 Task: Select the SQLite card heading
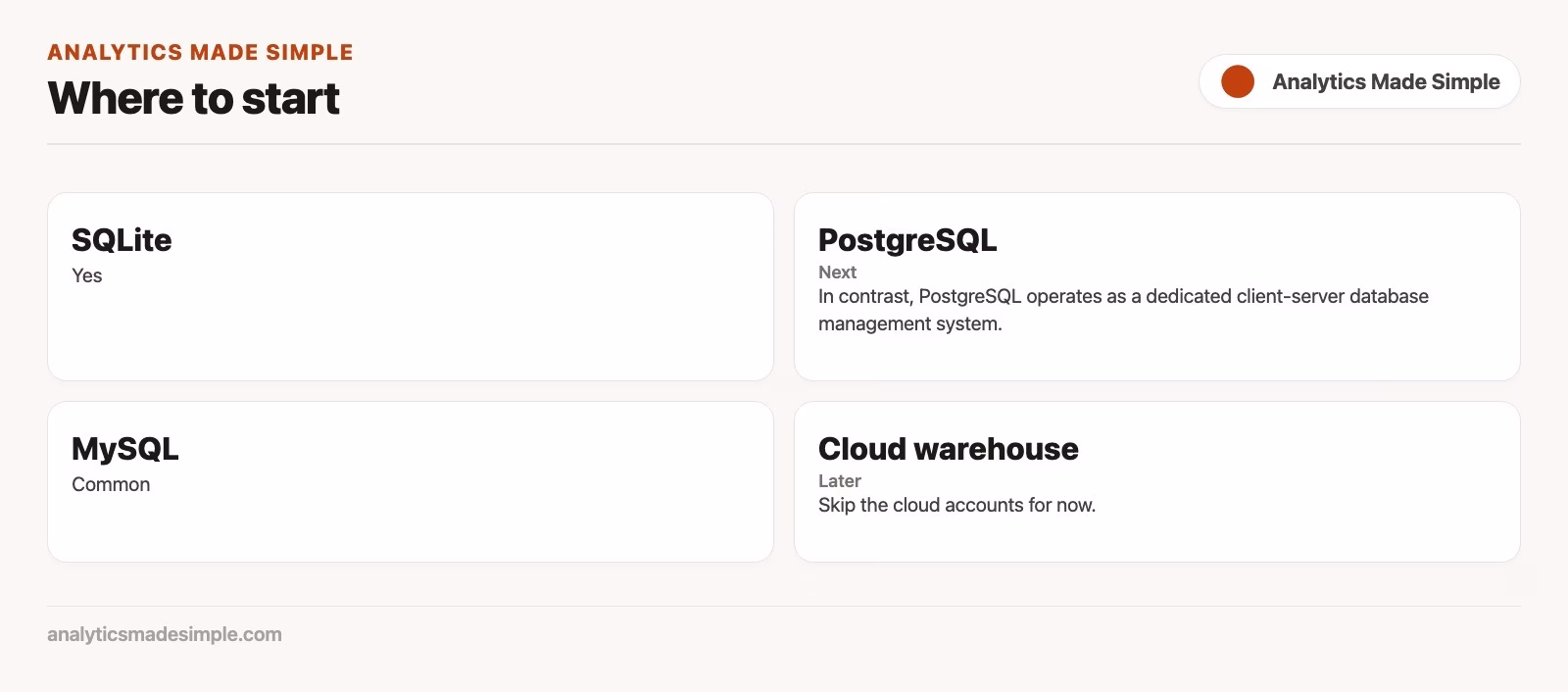coord(122,239)
